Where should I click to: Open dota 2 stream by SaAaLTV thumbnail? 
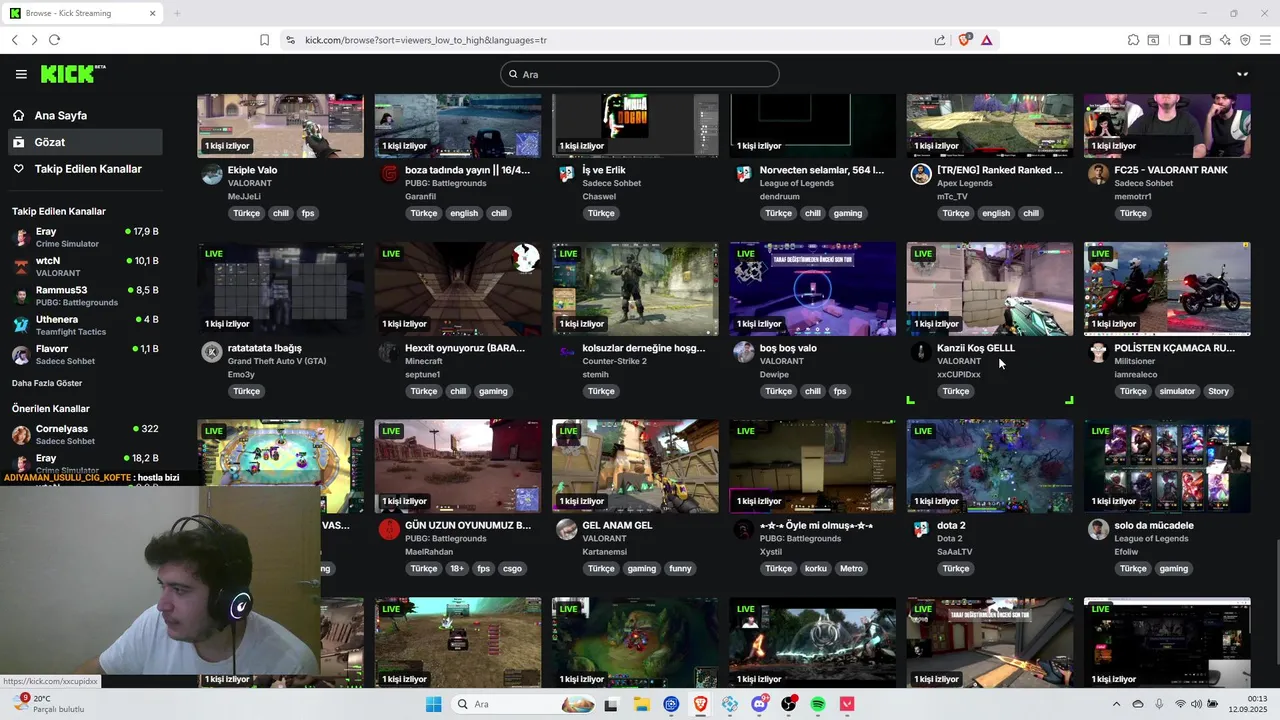coord(990,466)
